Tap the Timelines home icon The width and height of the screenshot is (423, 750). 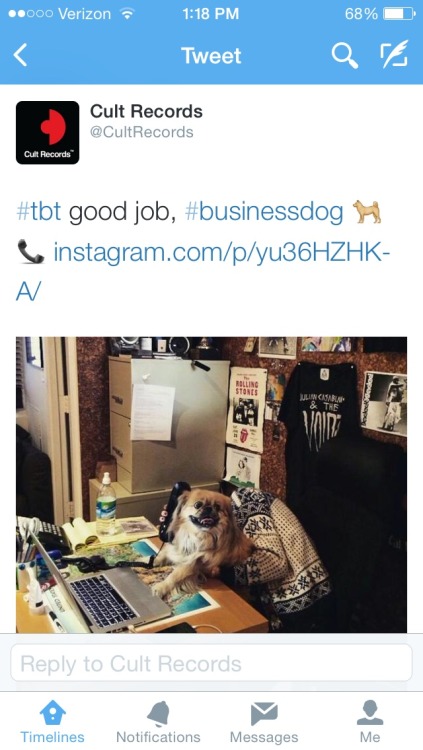(52, 713)
